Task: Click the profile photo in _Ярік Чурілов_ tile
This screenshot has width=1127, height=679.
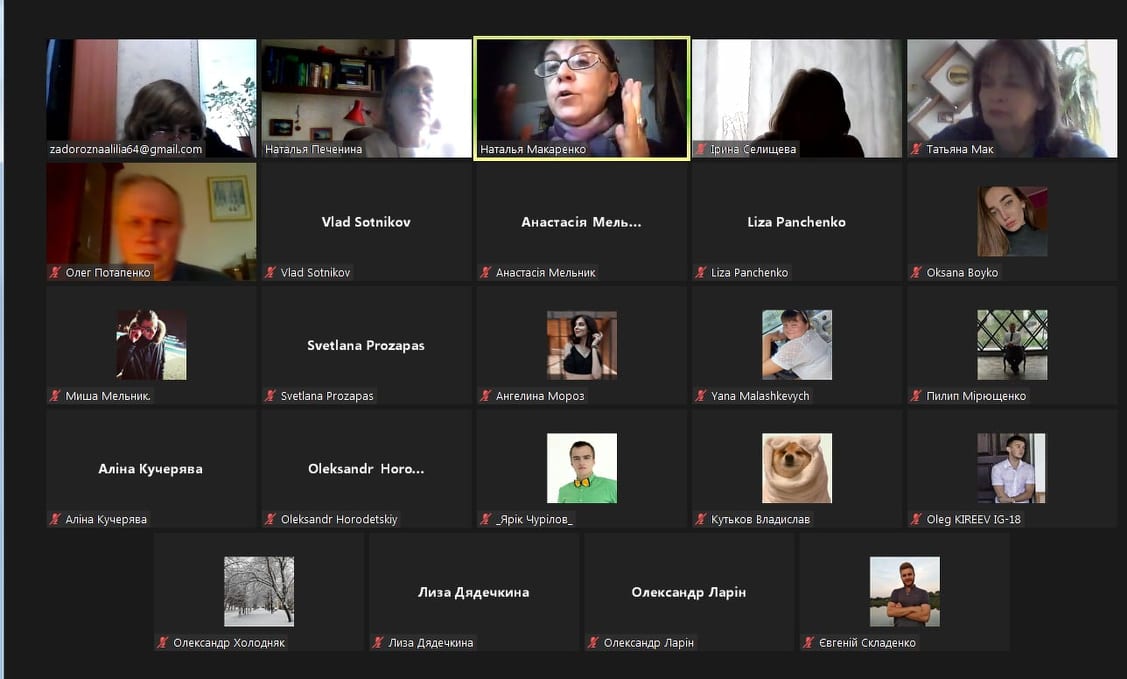Action: [x=581, y=468]
